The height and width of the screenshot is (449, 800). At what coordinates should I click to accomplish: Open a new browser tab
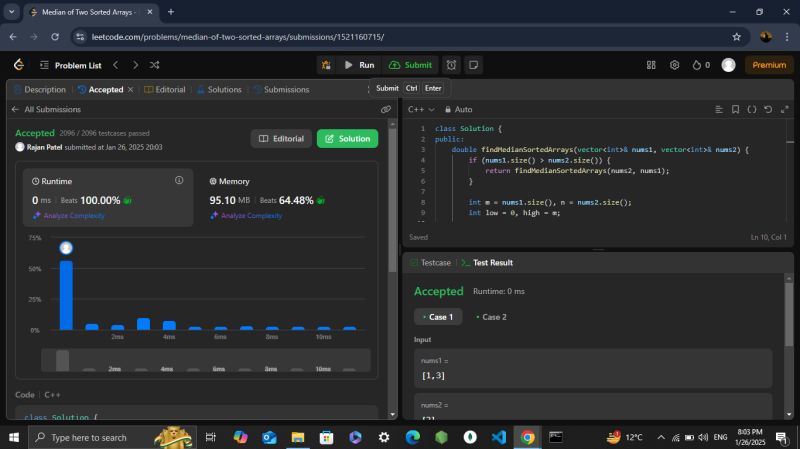point(171,12)
